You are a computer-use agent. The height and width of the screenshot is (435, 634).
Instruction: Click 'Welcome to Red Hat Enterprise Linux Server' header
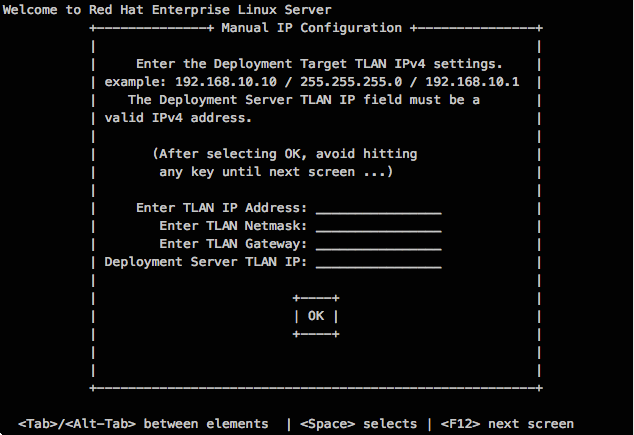167,10
